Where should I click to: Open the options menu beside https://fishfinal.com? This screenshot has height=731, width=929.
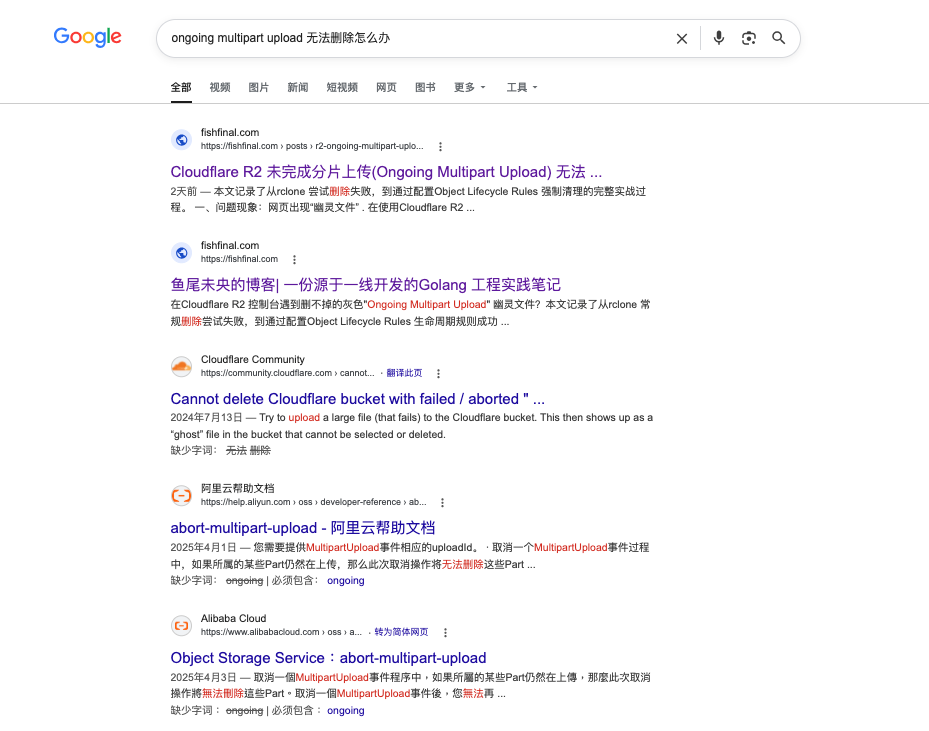click(x=294, y=259)
